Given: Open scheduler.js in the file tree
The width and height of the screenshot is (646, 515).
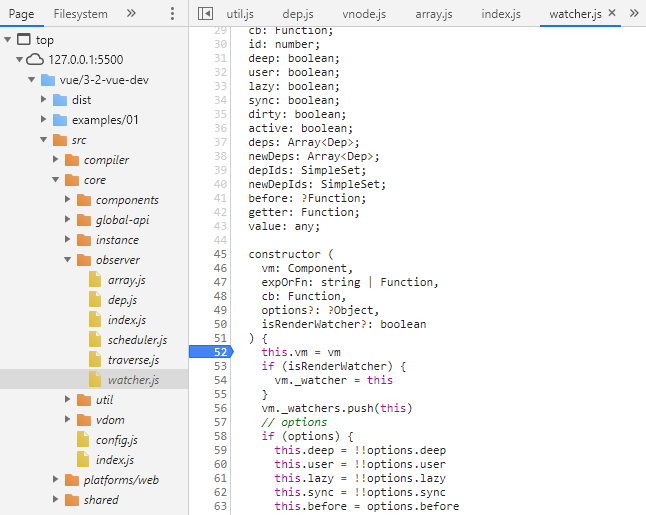Looking at the screenshot, I should coord(138,340).
